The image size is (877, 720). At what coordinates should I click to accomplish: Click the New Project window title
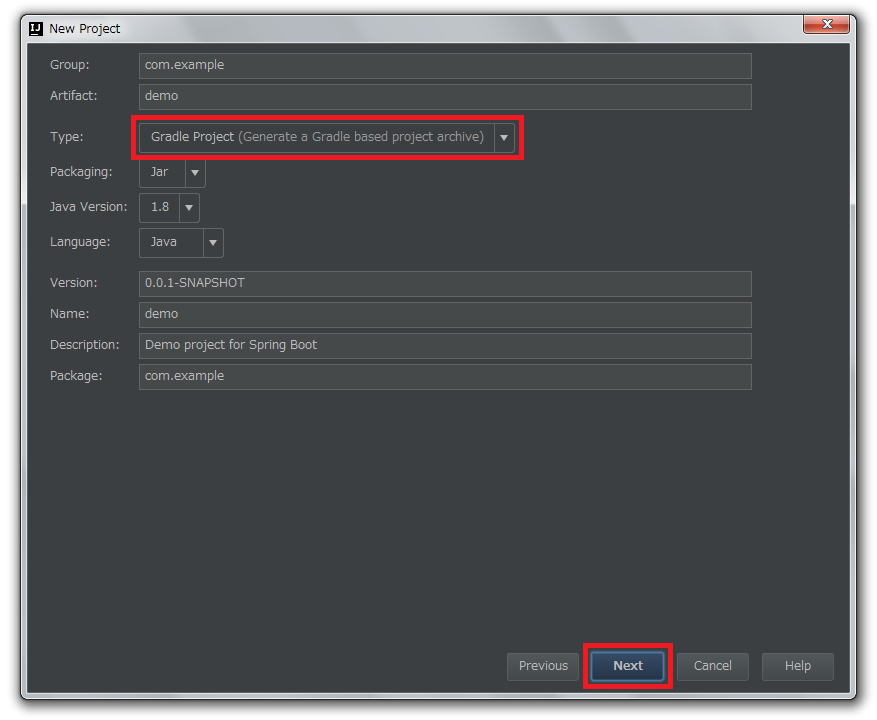point(84,29)
